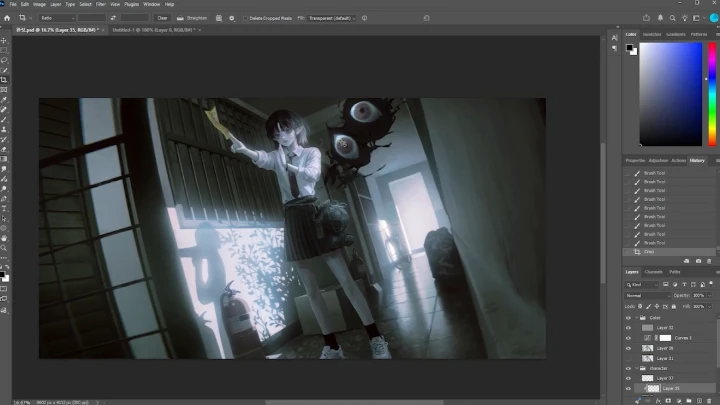
Task: Select the Move tool in the toolbar
Action: pos(4,40)
